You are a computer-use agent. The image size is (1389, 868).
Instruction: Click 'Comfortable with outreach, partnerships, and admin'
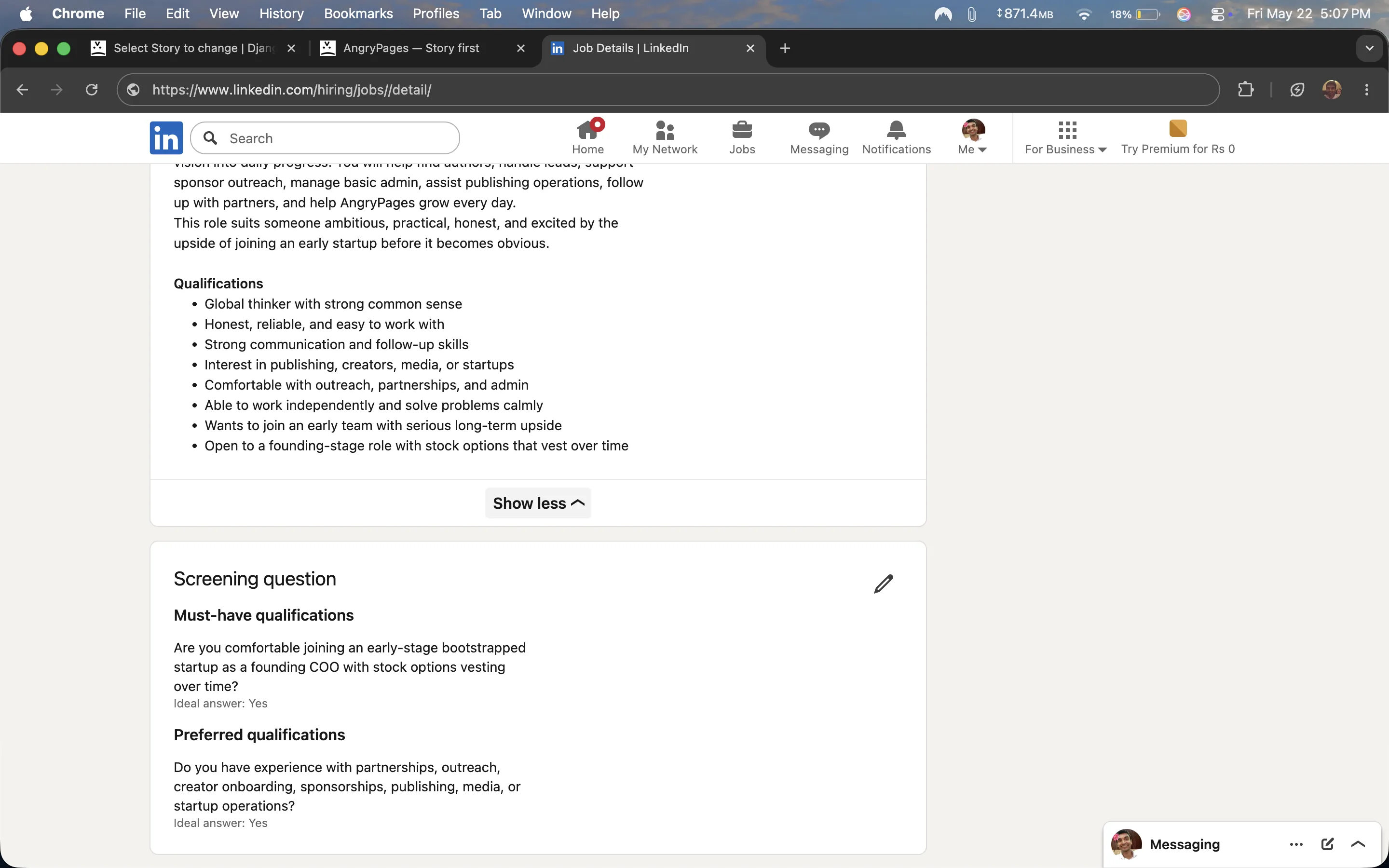tap(366, 385)
